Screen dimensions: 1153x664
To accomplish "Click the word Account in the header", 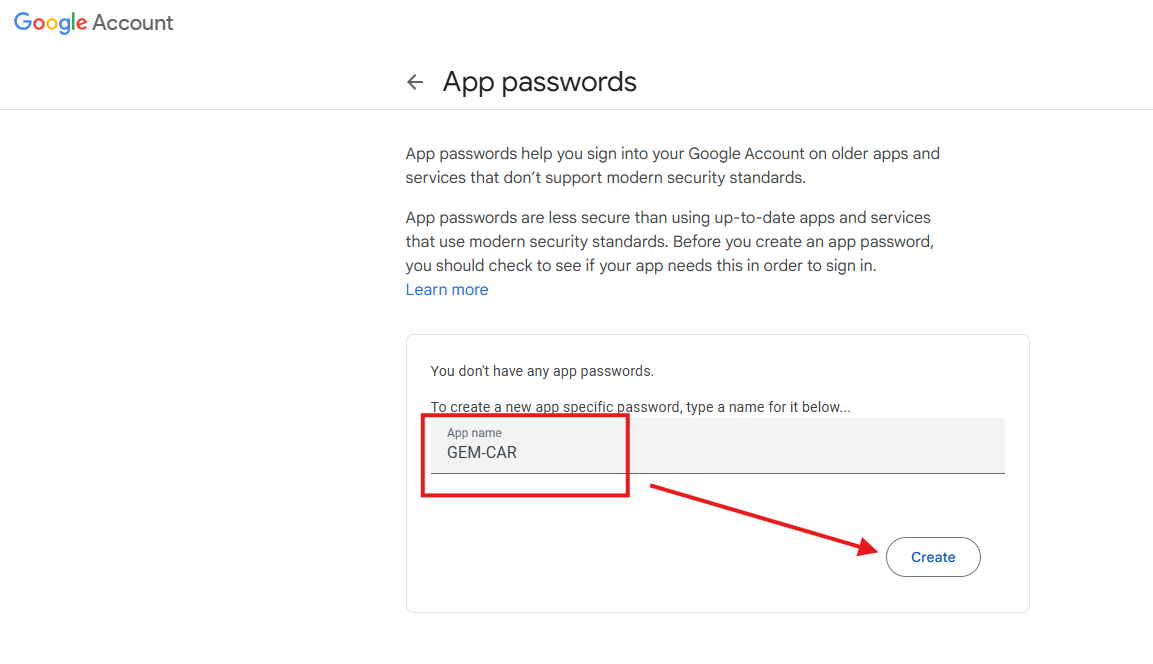I will [x=133, y=23].
